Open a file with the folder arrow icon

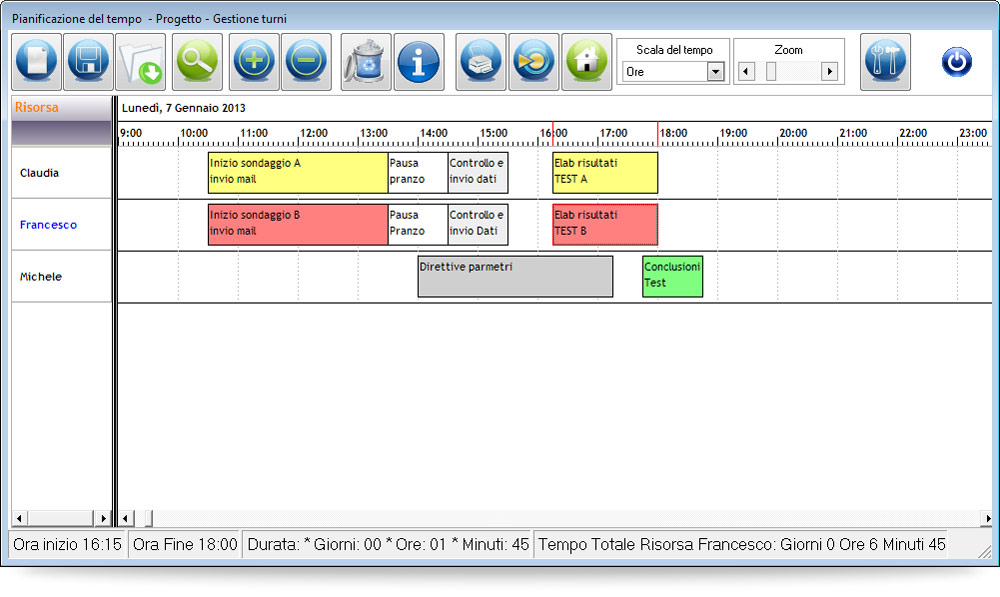(141, 62)
